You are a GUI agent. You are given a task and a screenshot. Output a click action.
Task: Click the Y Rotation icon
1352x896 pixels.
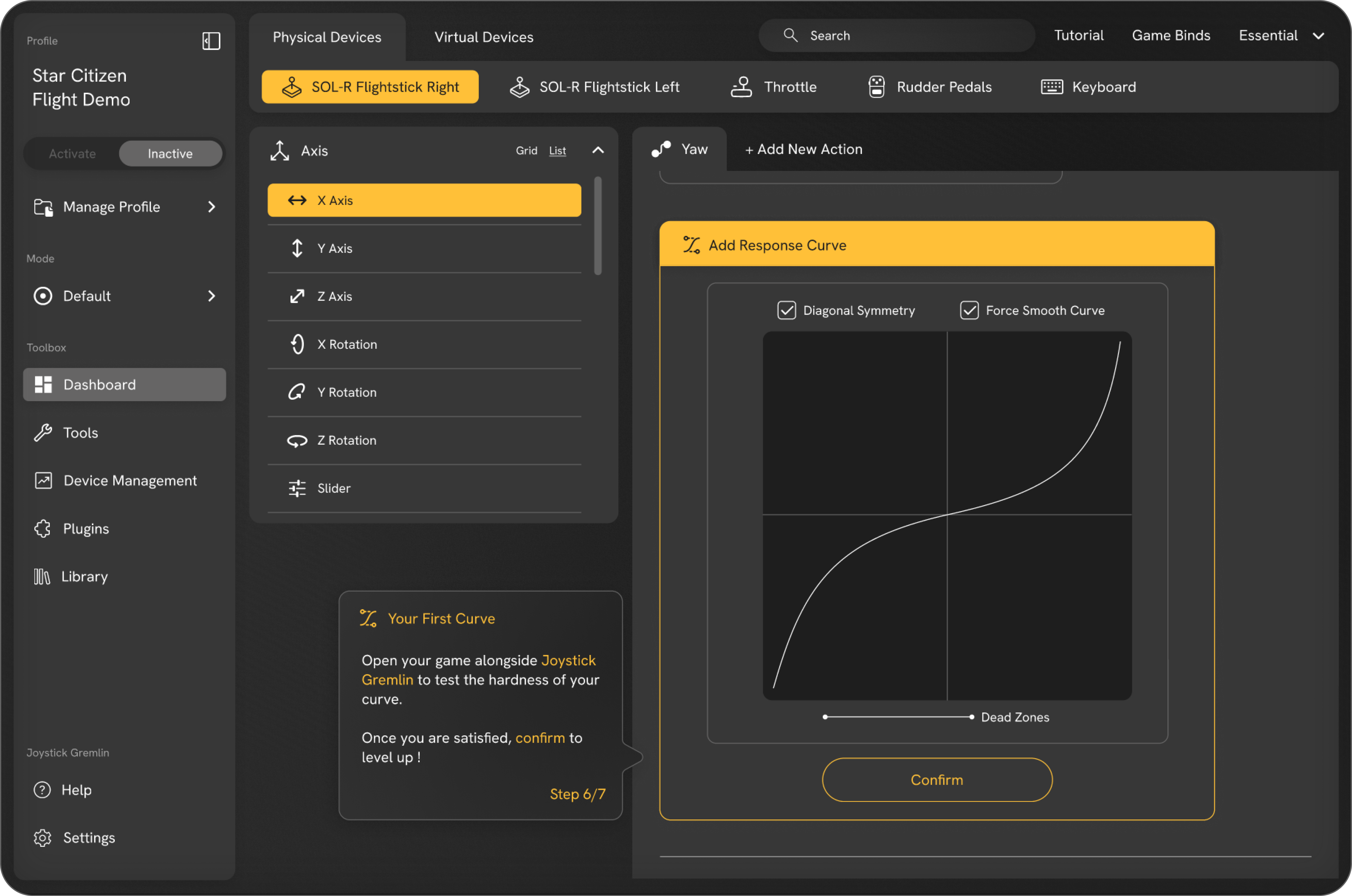click(x=297, y=392)
